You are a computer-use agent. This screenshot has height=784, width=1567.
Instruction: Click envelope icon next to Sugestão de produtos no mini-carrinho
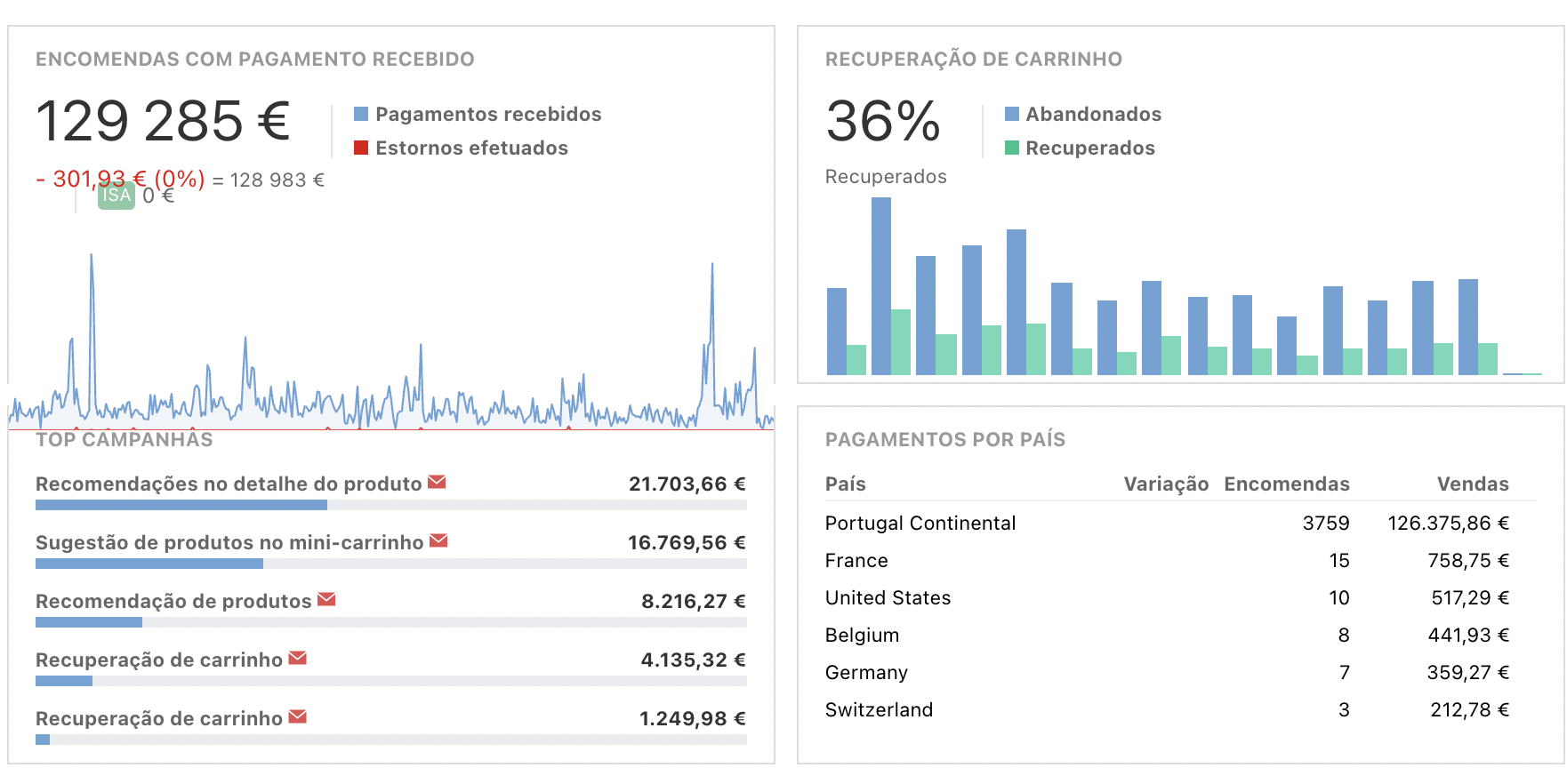tap(438, 540)
